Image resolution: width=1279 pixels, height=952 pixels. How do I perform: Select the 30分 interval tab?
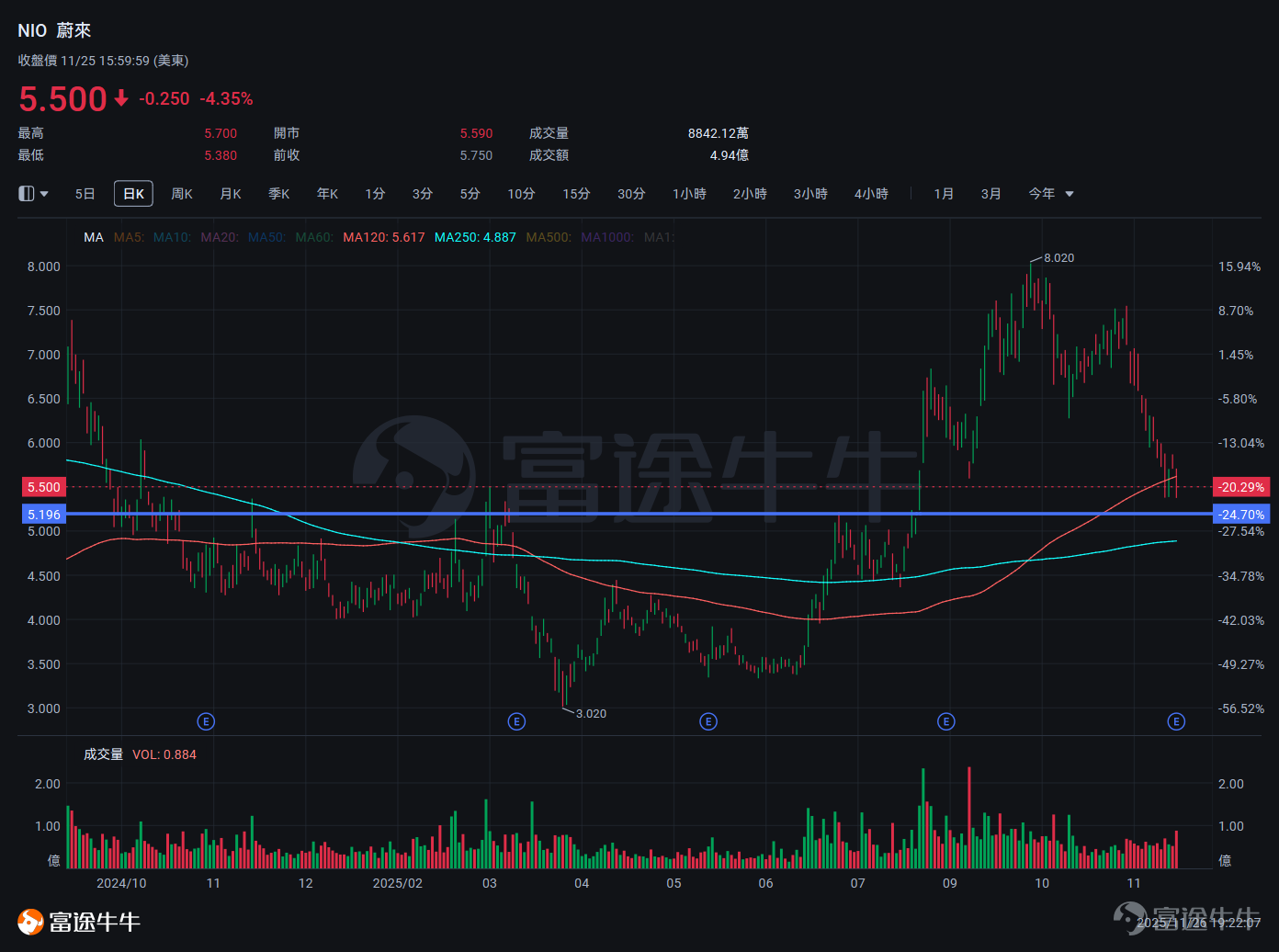coord(631,194)
